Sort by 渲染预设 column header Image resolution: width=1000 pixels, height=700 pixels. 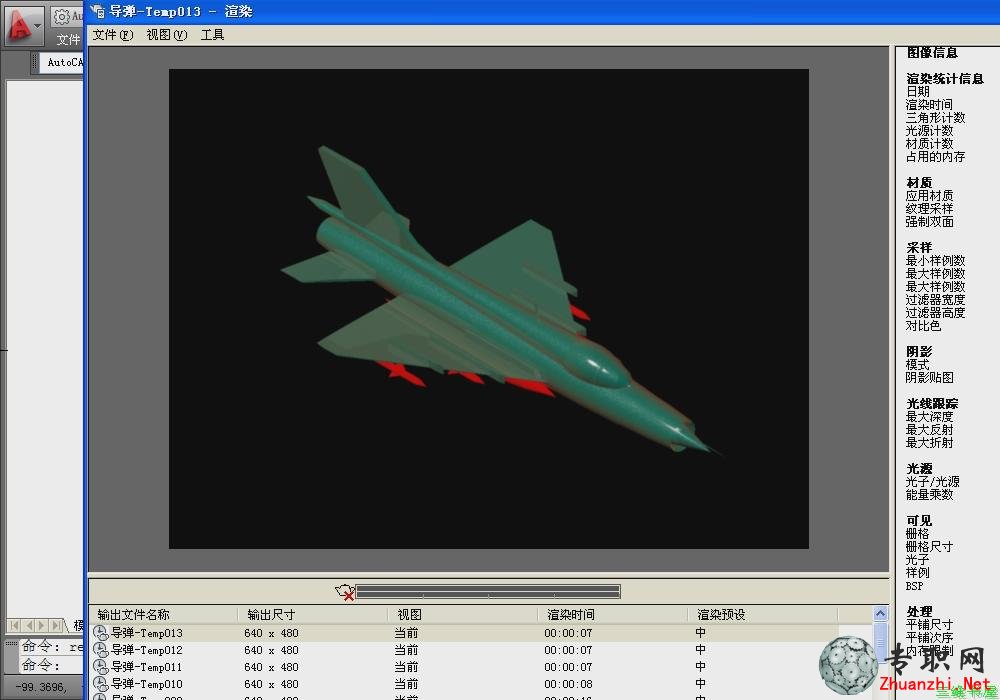coord(762,615)
